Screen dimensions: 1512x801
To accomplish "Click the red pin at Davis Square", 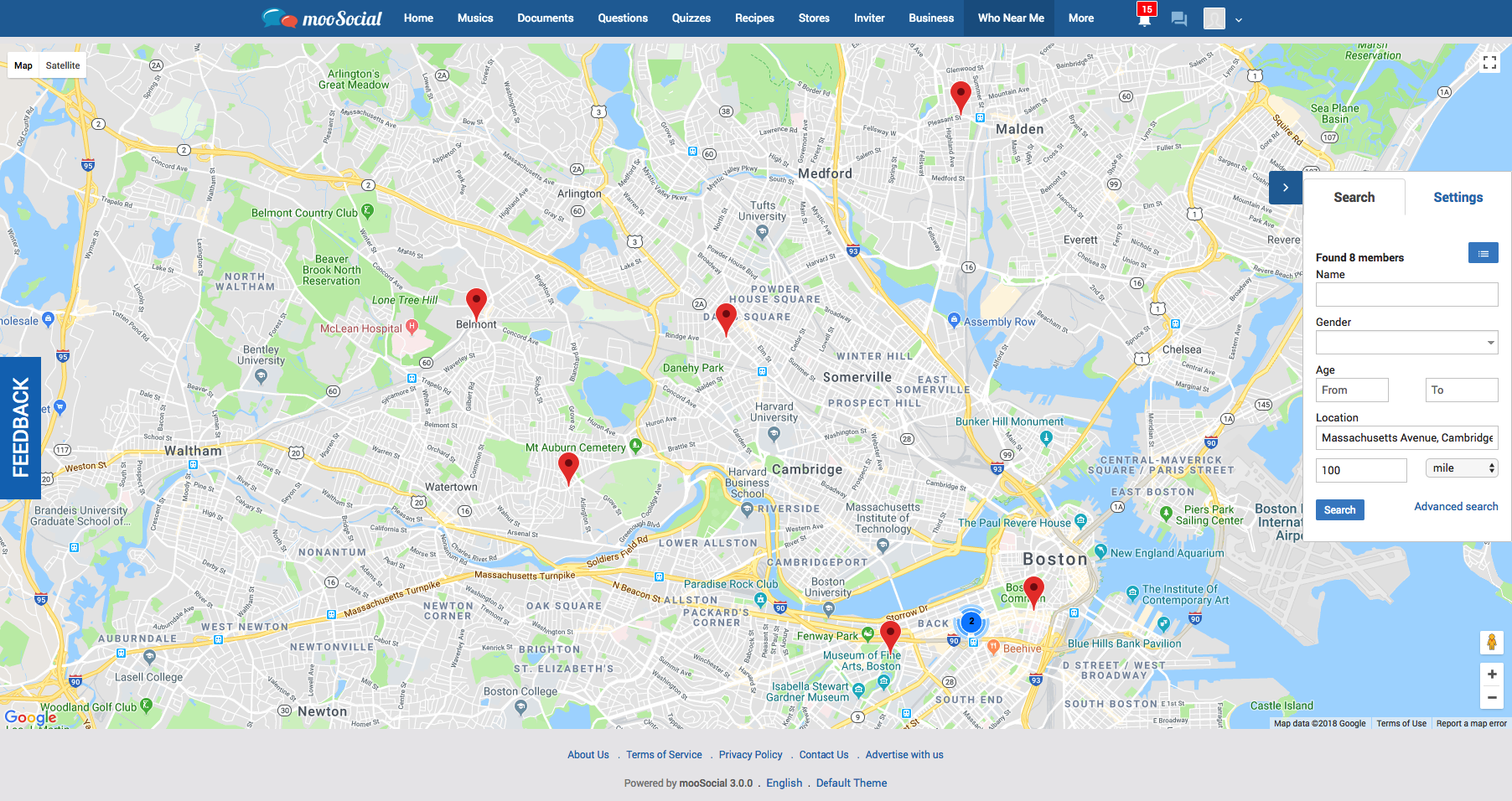I will tap(727, 318).
